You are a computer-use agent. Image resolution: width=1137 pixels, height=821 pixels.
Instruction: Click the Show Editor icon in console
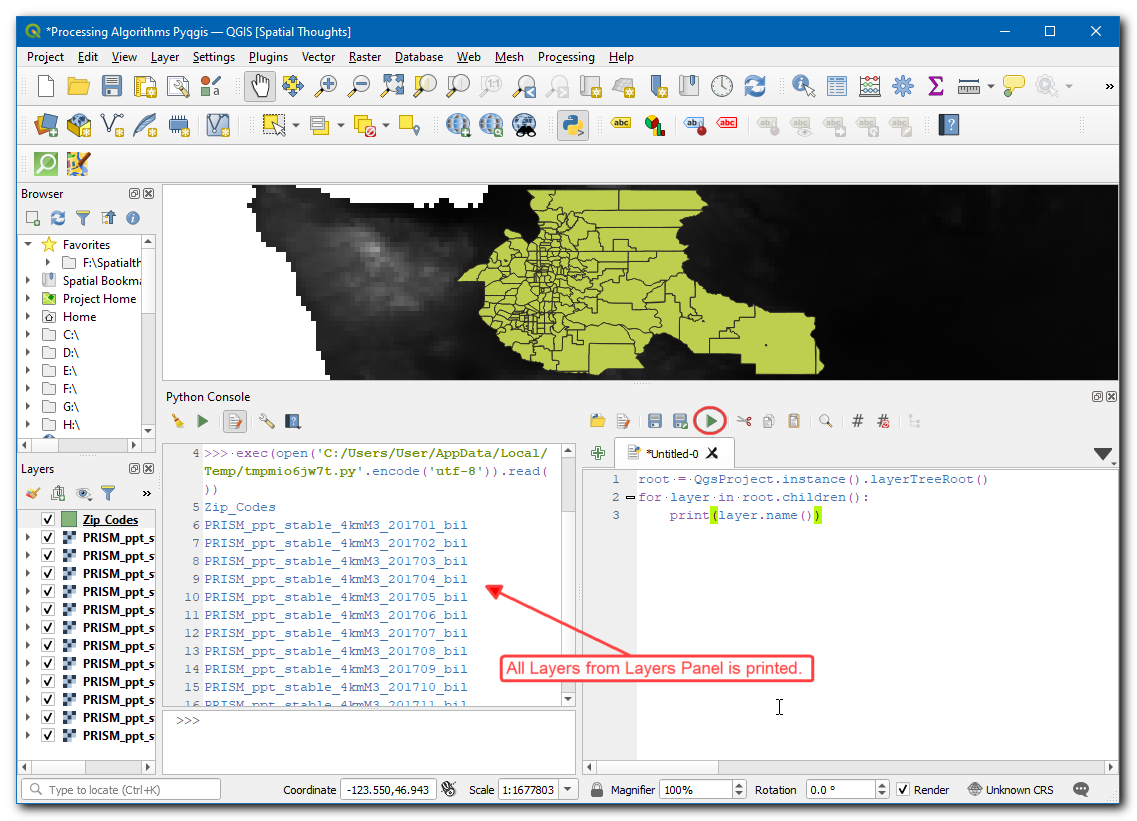pos(235,421)
